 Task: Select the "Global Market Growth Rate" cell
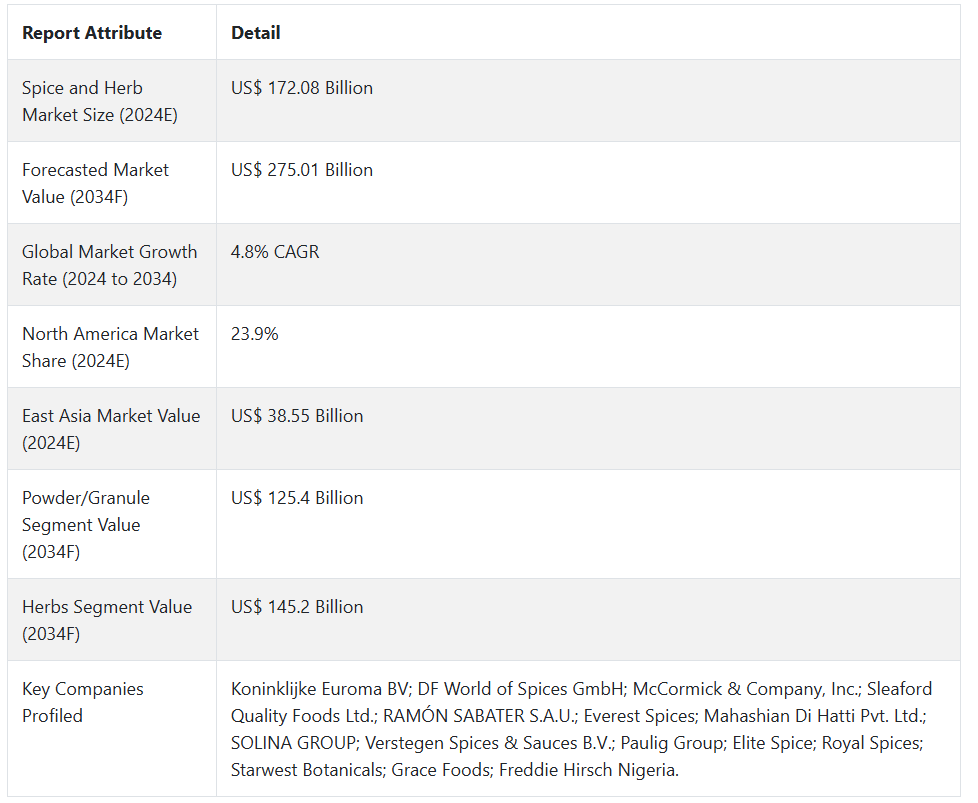[110, 265]
